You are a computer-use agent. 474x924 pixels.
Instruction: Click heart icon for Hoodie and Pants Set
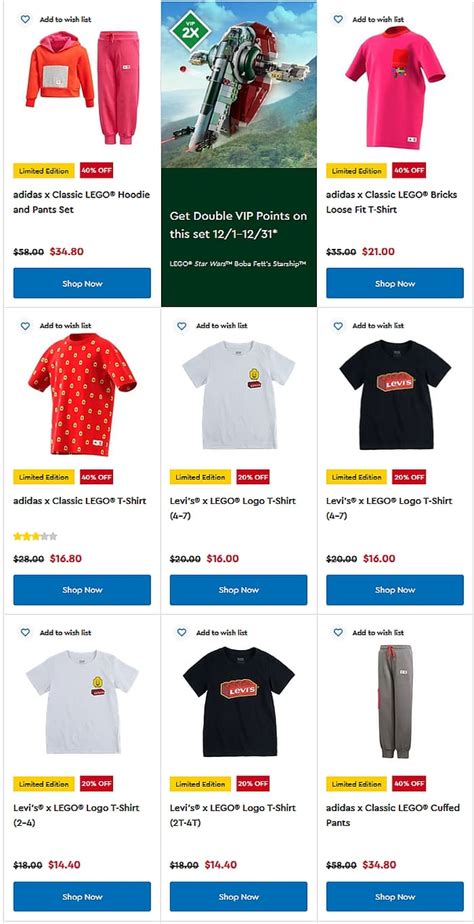(25, 19)
